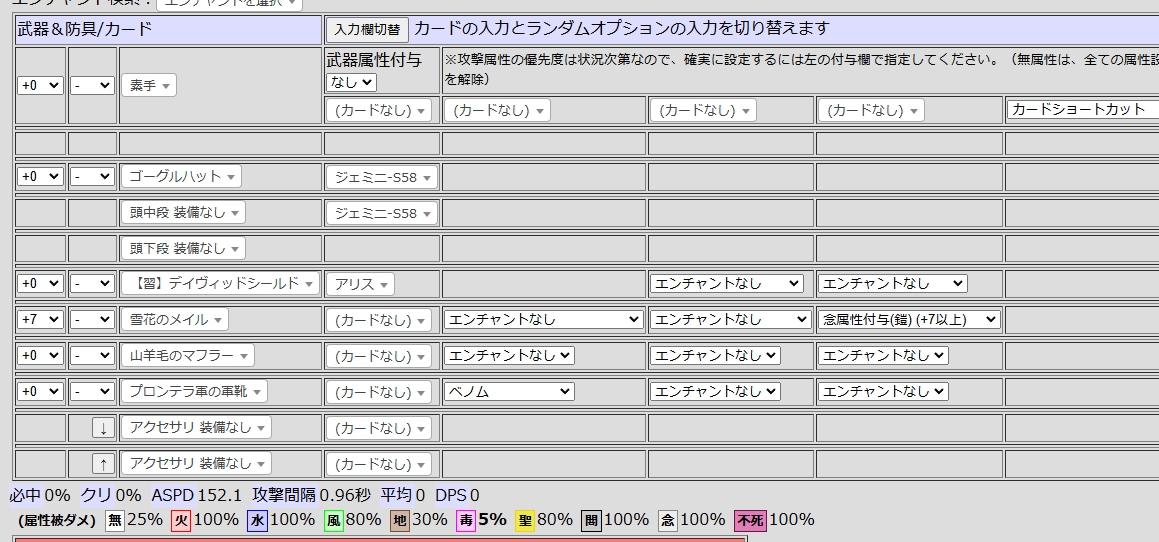Open refine level dropdown in 素手 row
The width and height of the screenshot is (1159, 542).
click(41, 86)
